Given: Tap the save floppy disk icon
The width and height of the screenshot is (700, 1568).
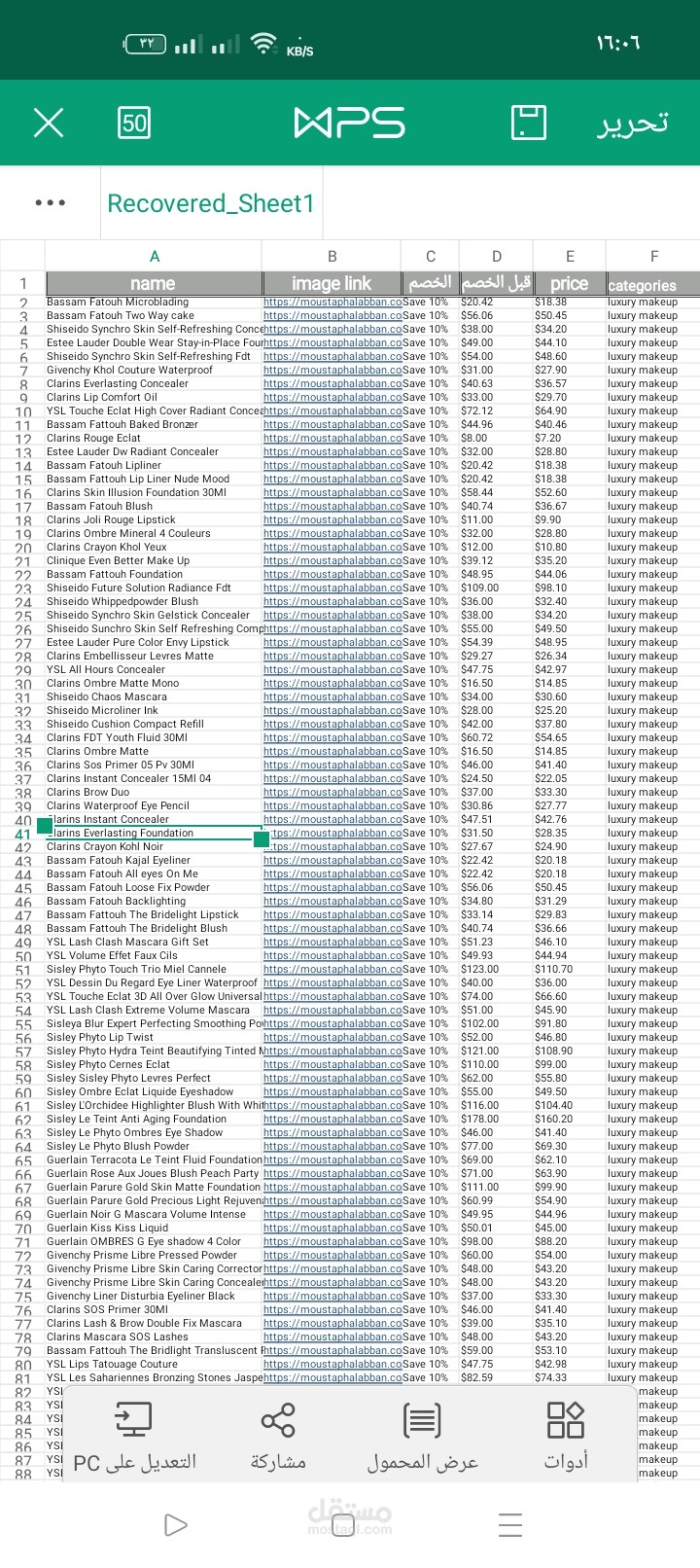Looking at the screenshot, I should (529, 123).
